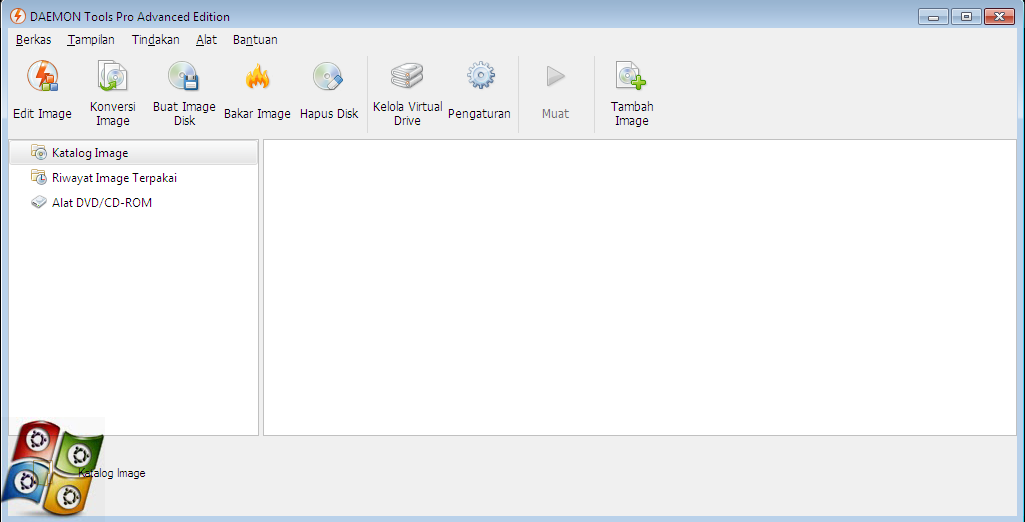Click the Riwayat Image Terpakai clock folder icon
This screenshot has width=1025, height=522.
[x=39, y=177]
